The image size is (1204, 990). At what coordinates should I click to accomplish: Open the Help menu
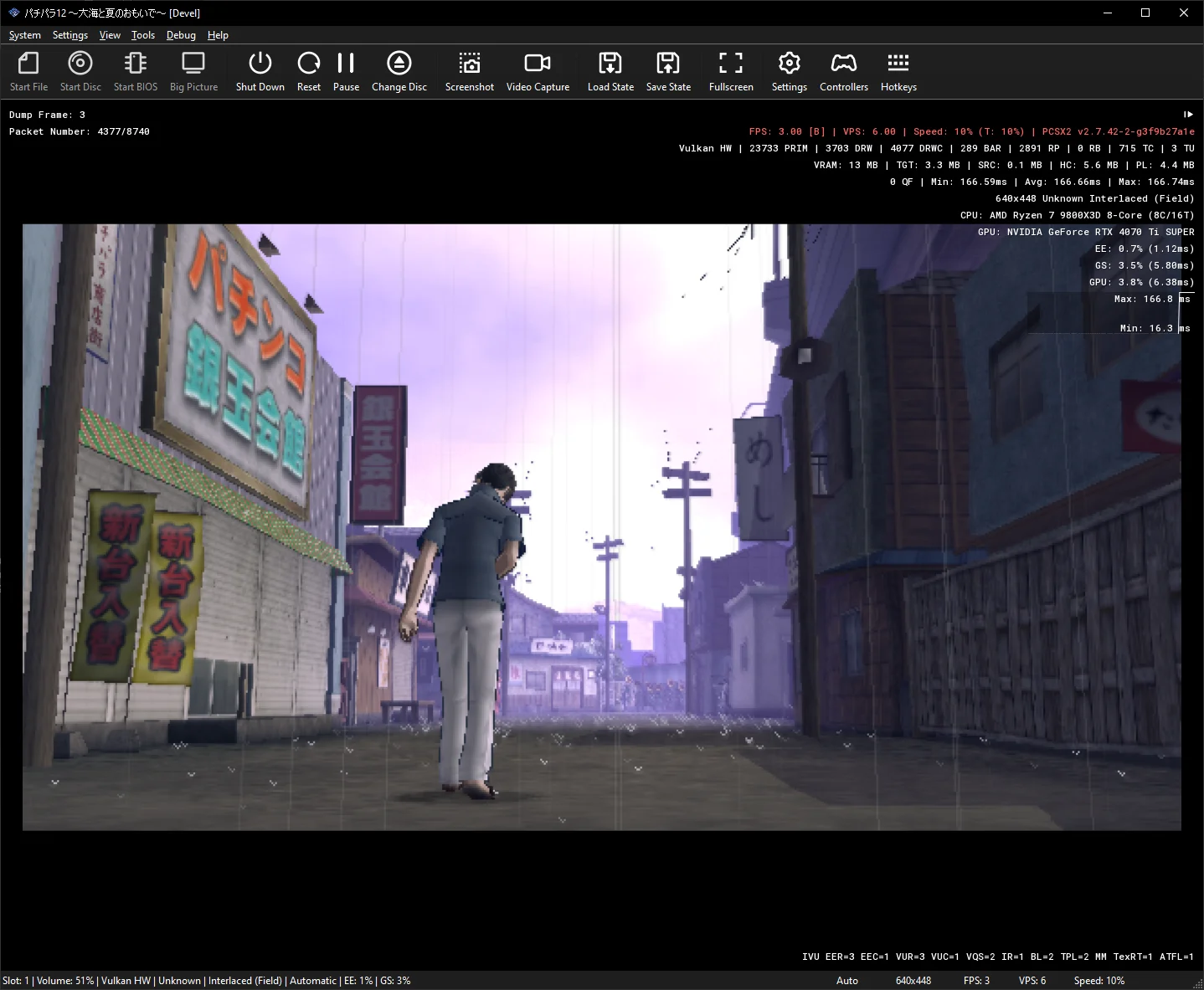click(218, 35)
